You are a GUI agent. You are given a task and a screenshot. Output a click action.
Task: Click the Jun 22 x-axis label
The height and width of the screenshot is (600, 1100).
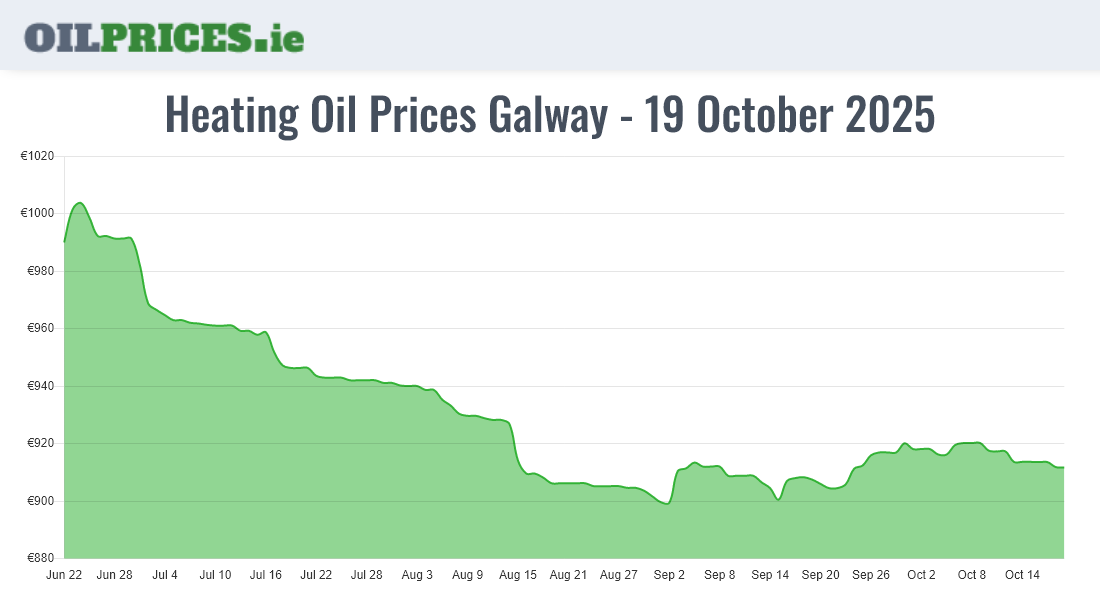tap(64, 575)
